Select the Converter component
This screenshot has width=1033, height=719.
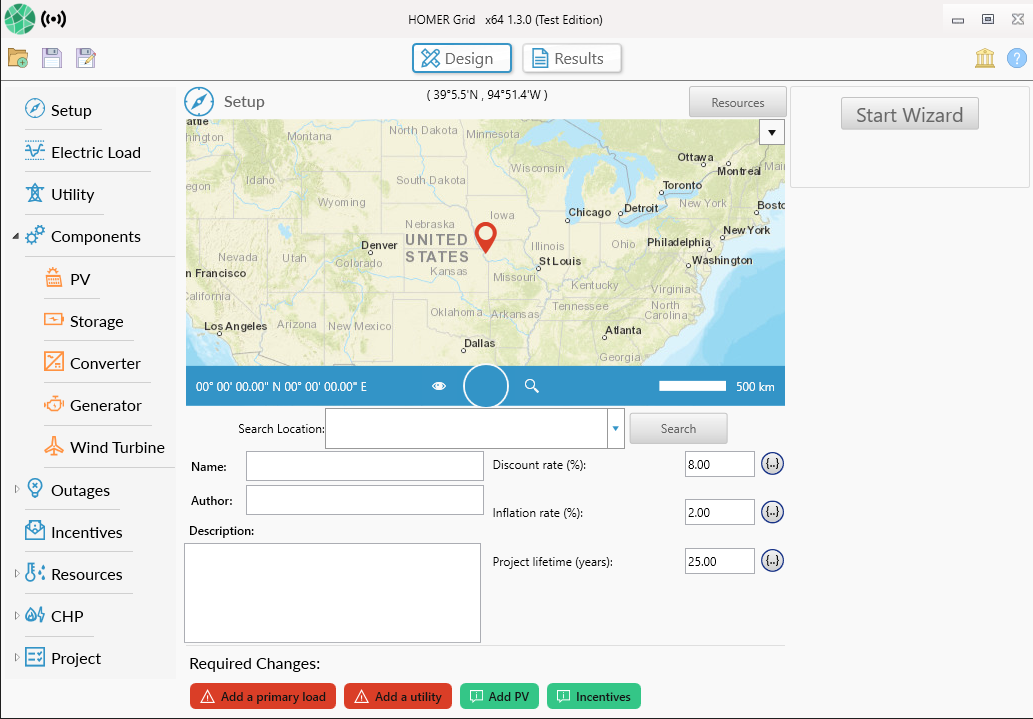105,363
